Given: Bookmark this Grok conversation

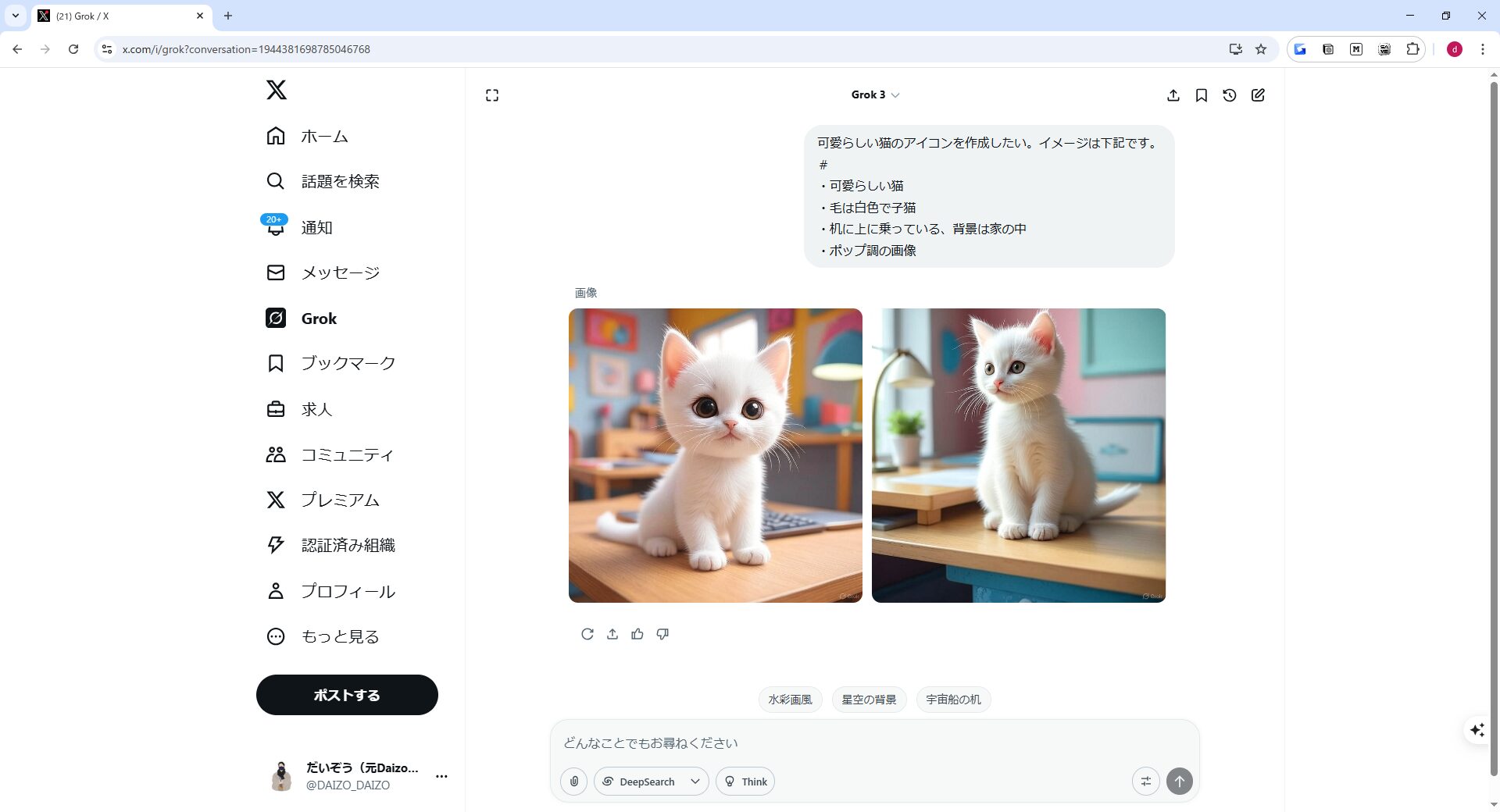Looking at the screenshot, I should click(1202, 94).
